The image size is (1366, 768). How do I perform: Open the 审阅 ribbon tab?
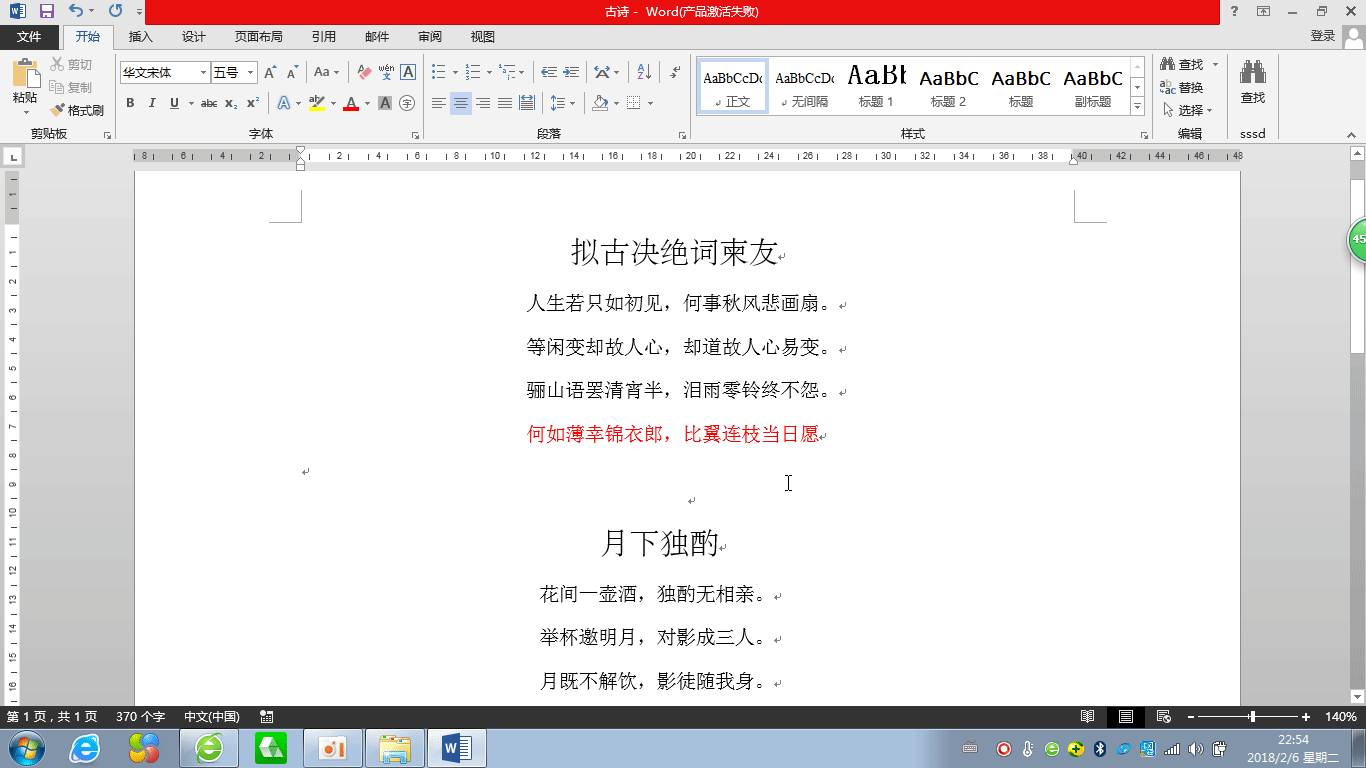click(x=429, y=36)
